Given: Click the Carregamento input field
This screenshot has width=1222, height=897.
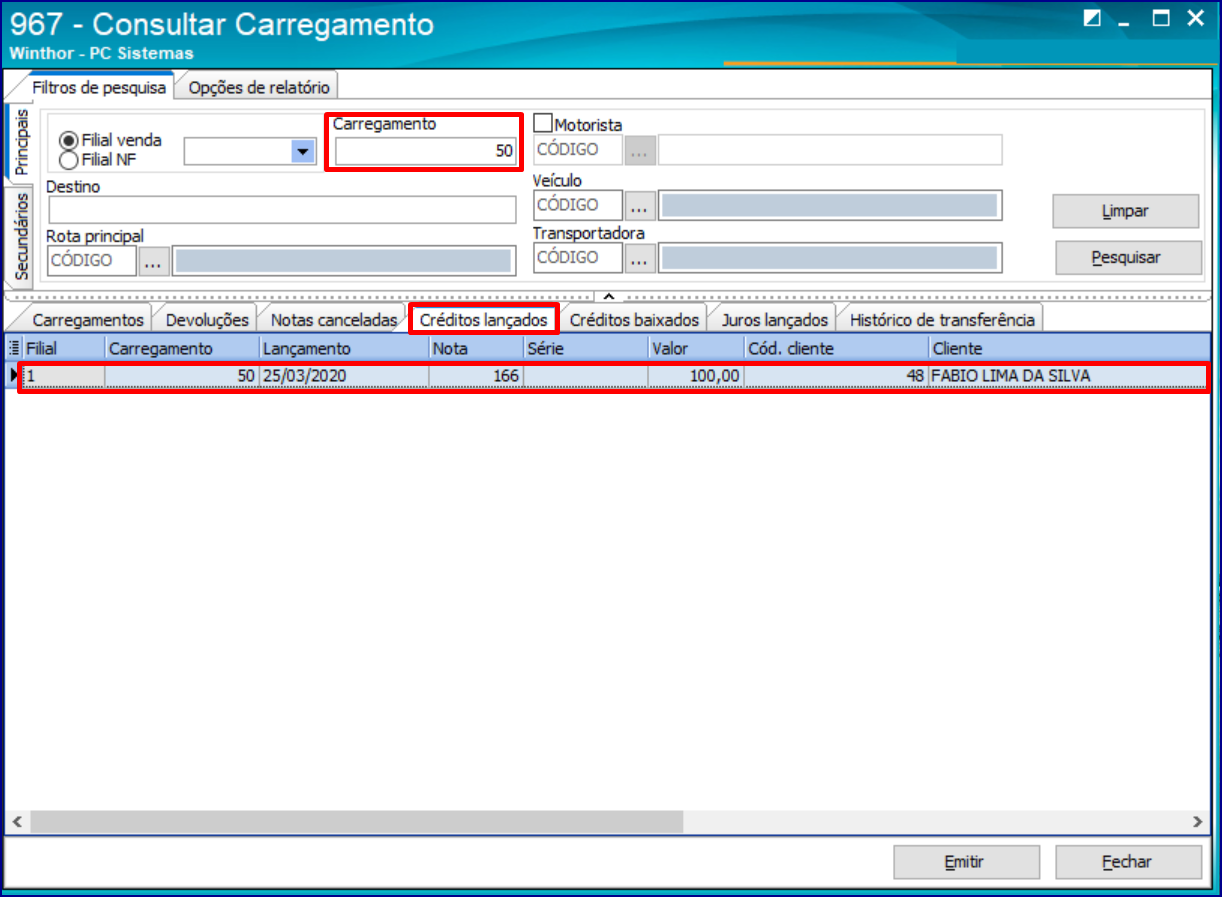Looking at the screenshot, I should coord(425,151).
